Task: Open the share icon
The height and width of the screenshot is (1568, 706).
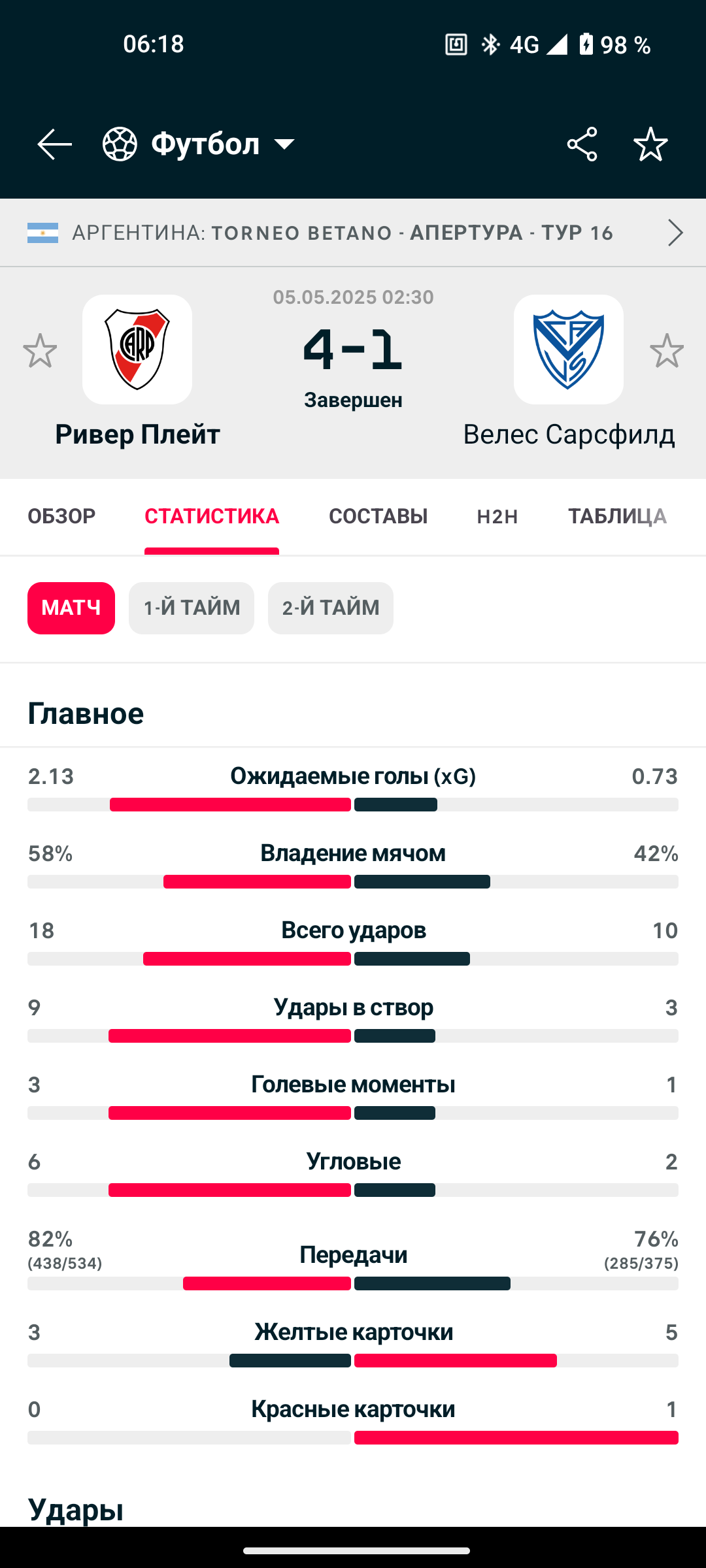Action: point(582,144)
